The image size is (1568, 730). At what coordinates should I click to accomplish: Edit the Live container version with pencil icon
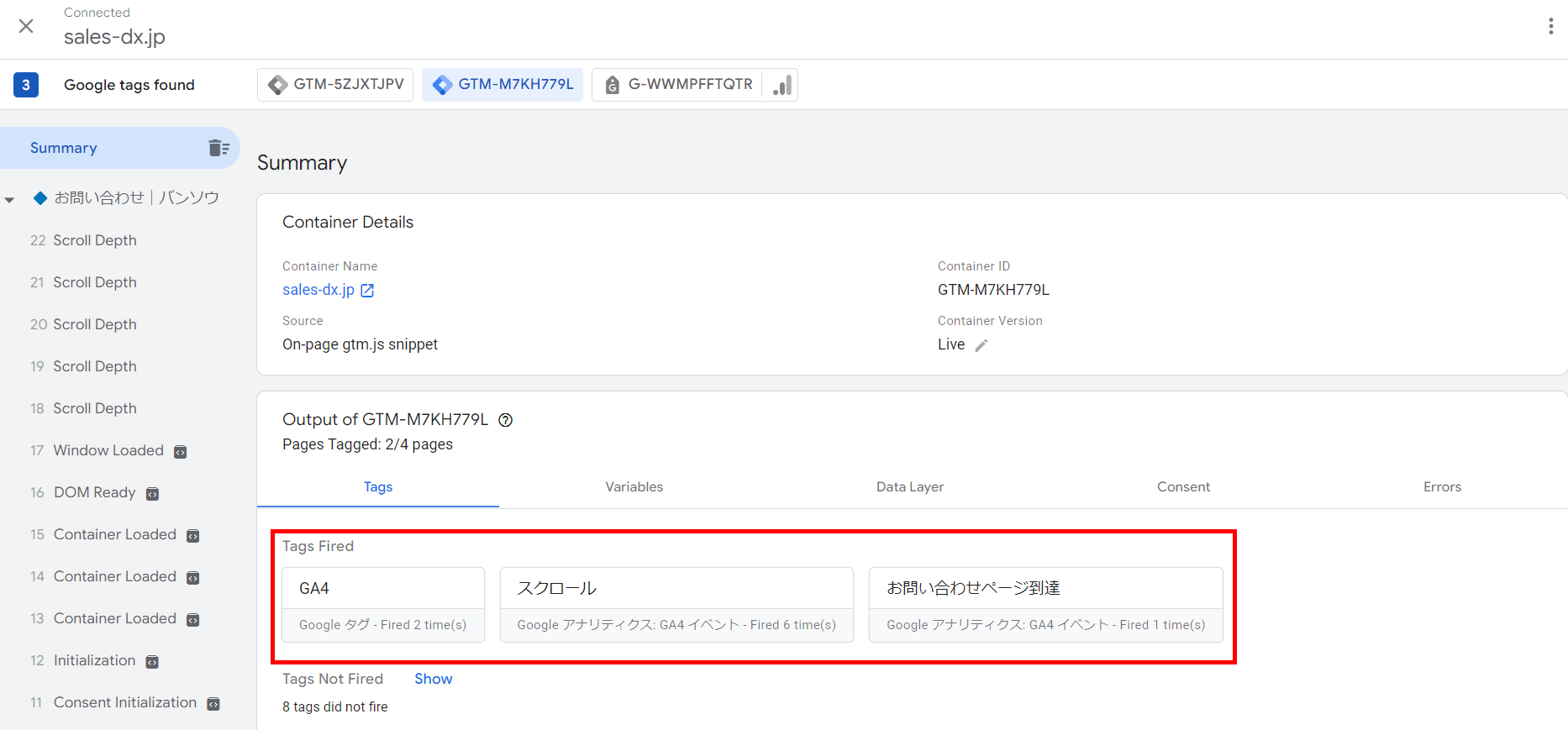click(x=981, y=345)
